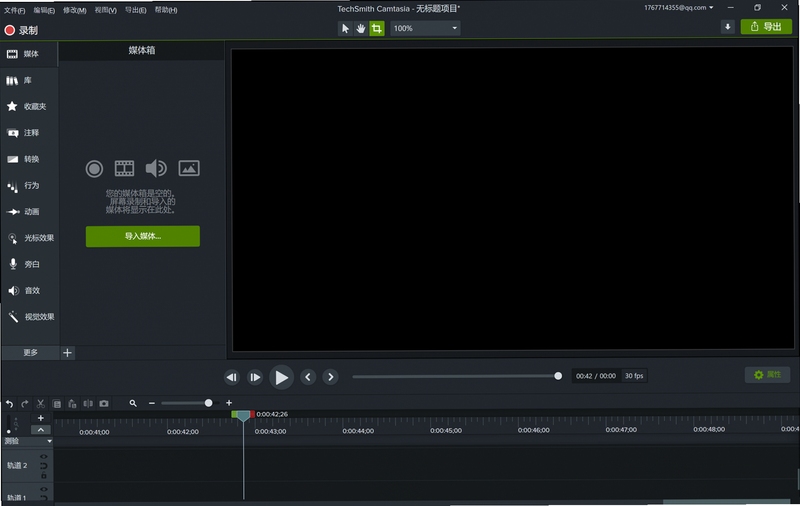Open the 属性 properties button
Image resolution: width=800 pixels, height=506 pixels.
click(x=767, y=375)
